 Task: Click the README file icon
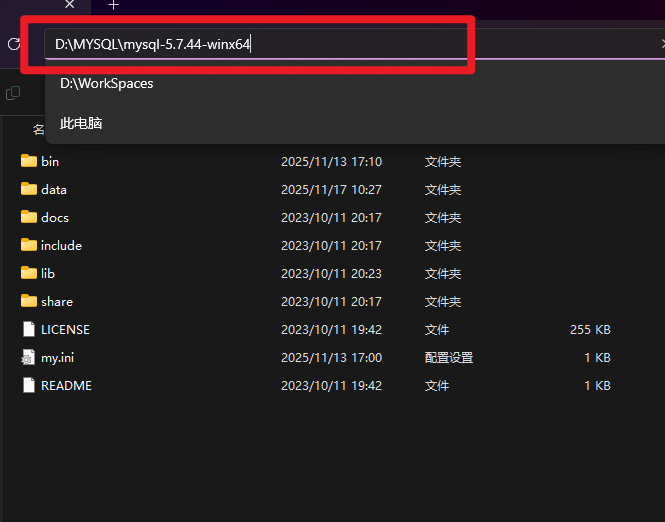pyautogui.click(x=28, y=385)
